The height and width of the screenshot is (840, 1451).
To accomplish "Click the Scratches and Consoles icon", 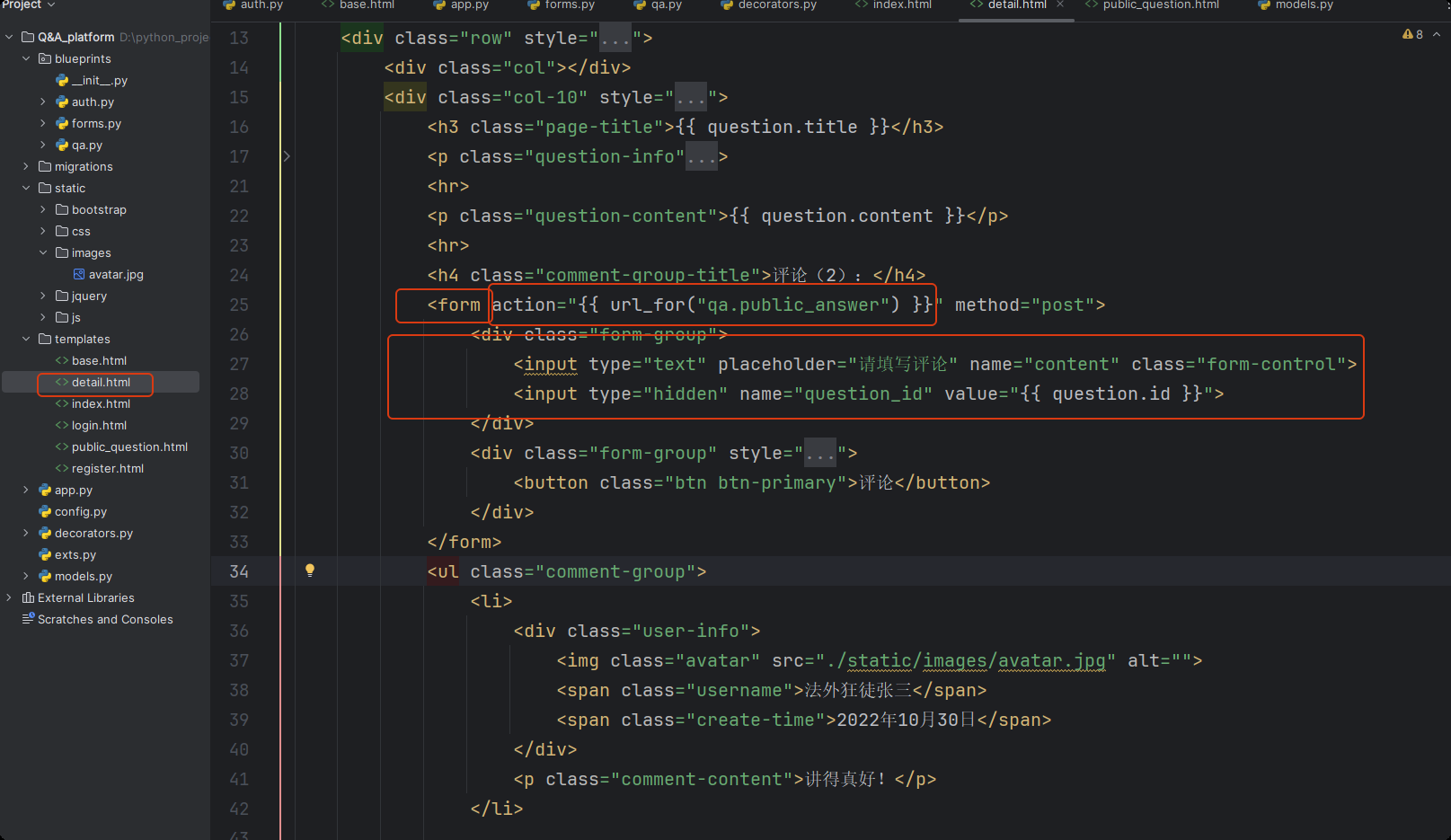I will click(28, 619).
